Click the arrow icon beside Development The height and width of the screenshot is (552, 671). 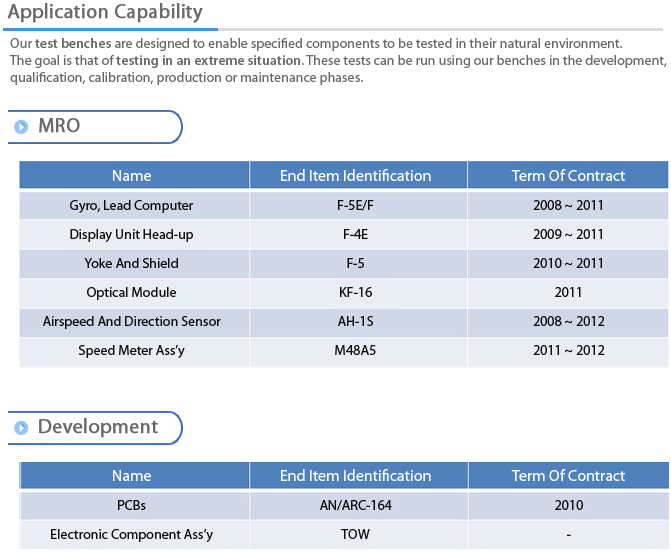(x=21, y=427)
